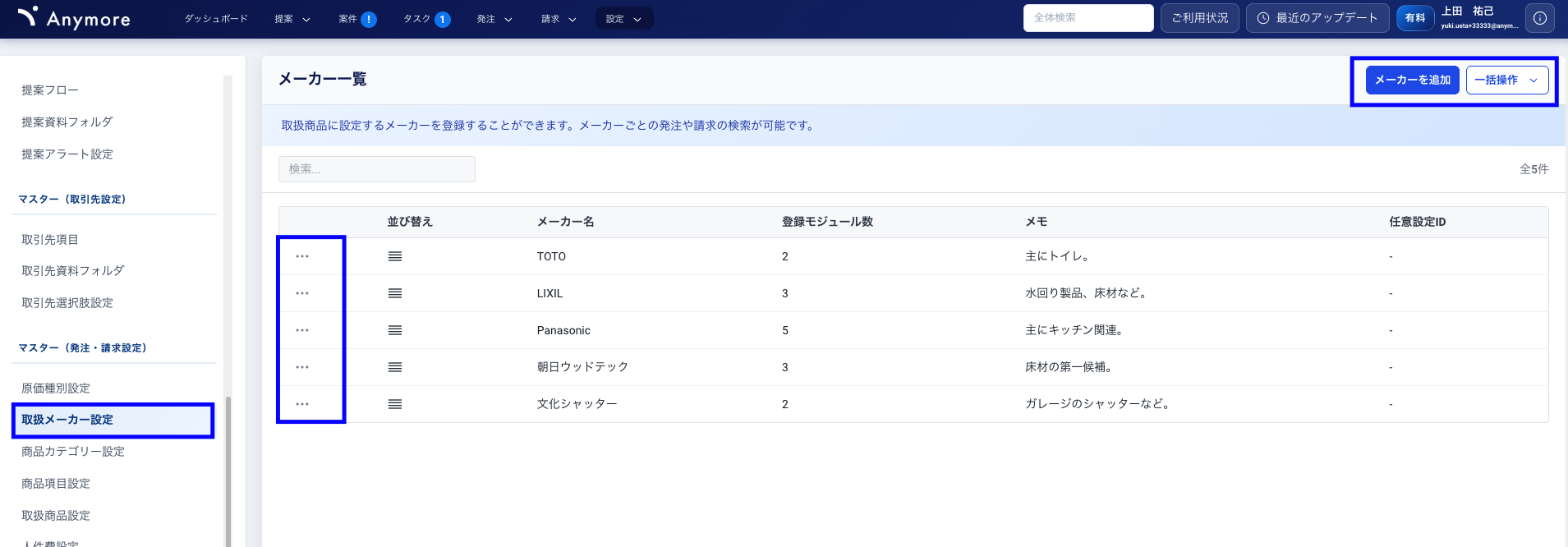Click the 登録モジュール数 column header
1568x547 pixels.
pos(827,222)
